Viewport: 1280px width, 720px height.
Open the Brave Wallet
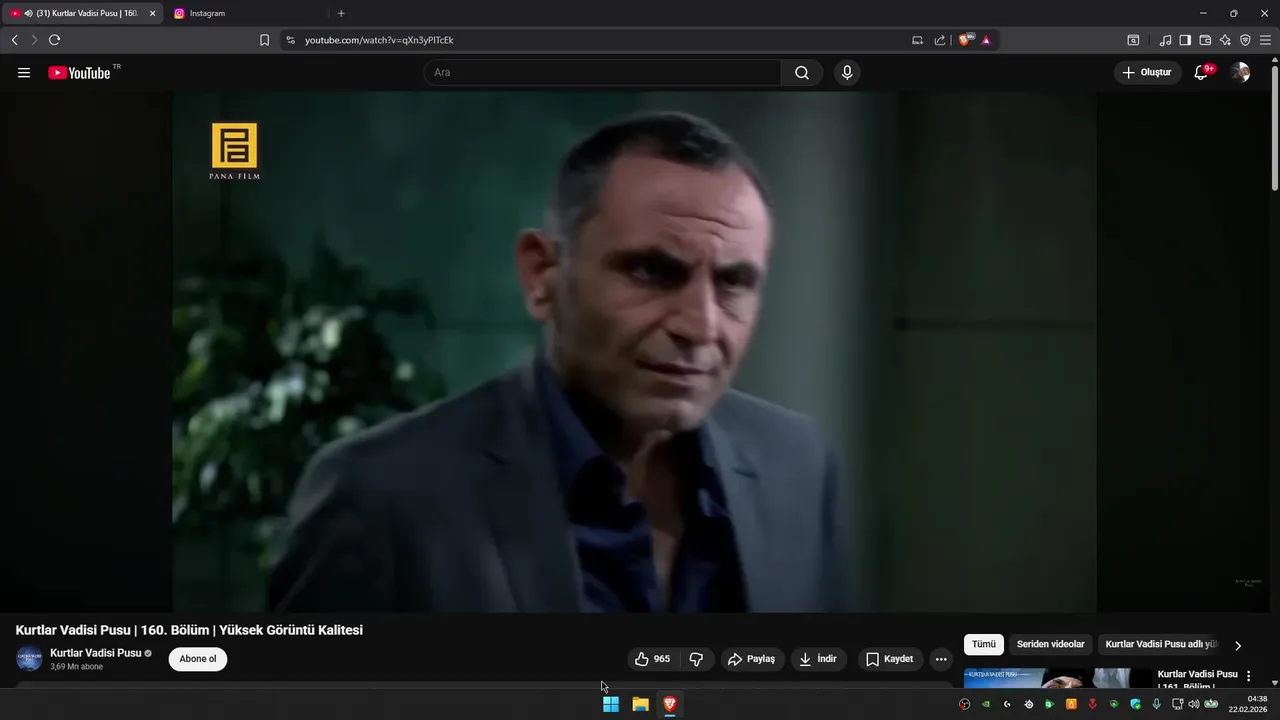pos(1205,40)
